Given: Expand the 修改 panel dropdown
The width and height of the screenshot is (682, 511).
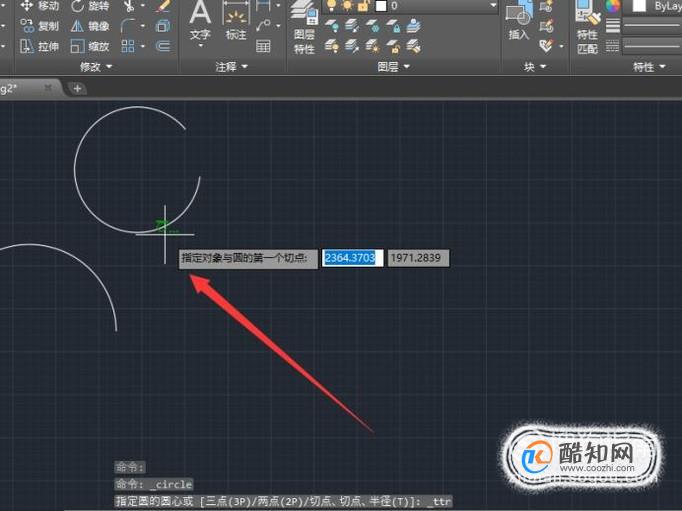Looking at the screenshot, I should click(x=96, y=67).
